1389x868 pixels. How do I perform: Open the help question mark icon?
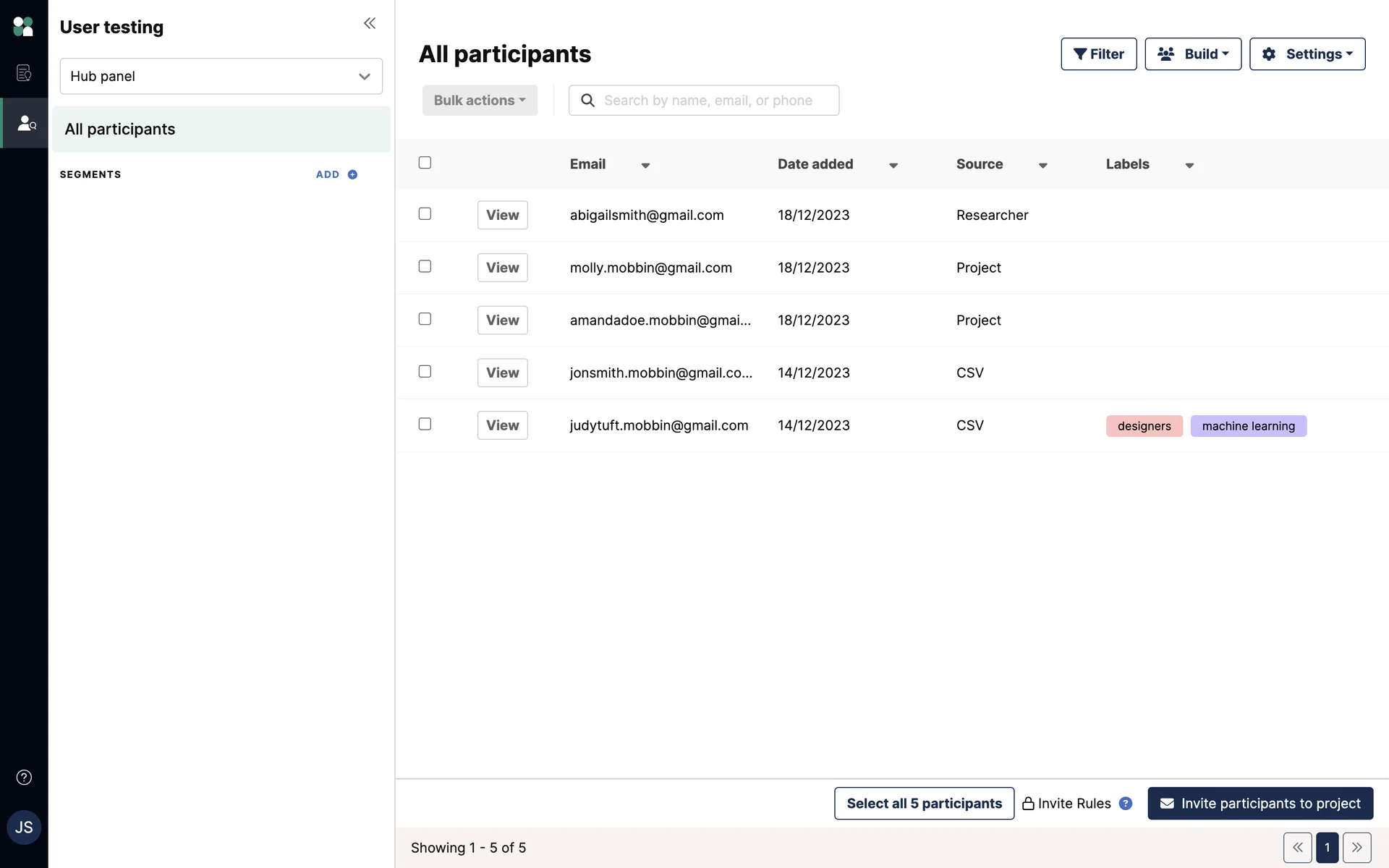[x=24, y=777]
